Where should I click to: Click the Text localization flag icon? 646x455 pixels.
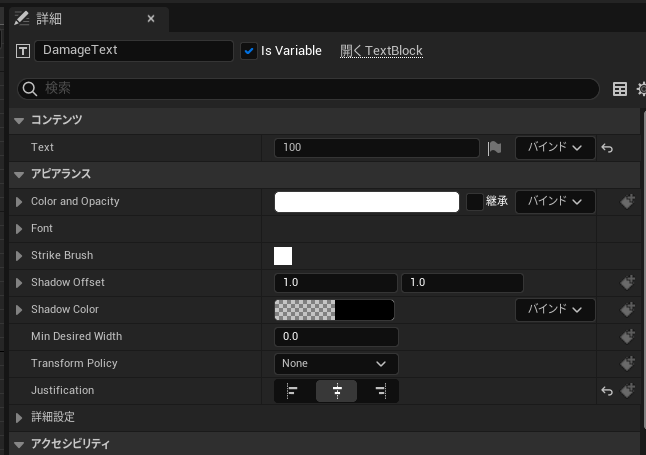(494, 148)
